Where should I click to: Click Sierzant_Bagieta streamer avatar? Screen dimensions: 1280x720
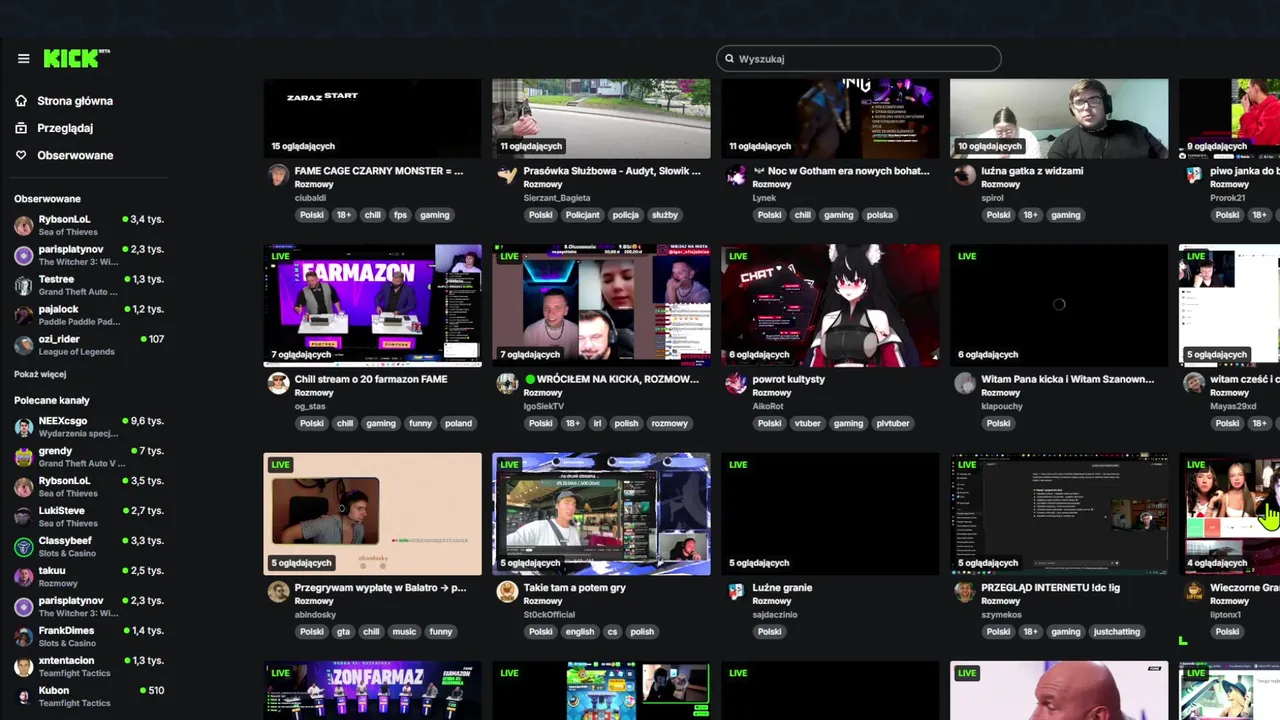(507, 175)
